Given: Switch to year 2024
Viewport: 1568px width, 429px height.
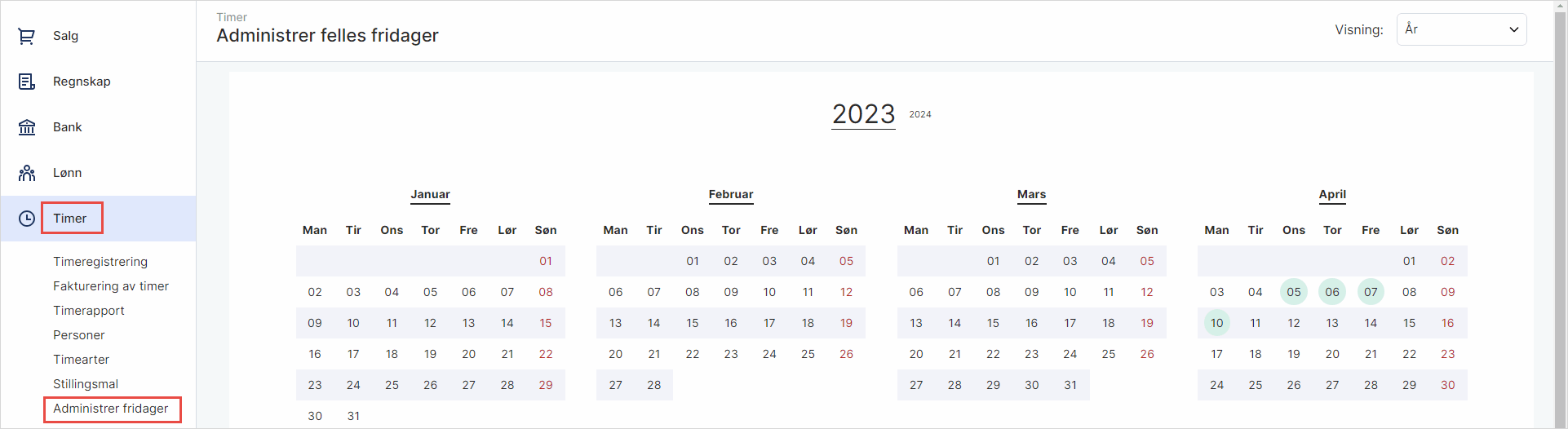Looking at the screenshot, I should pyautogui.click(x=920, y=114).
